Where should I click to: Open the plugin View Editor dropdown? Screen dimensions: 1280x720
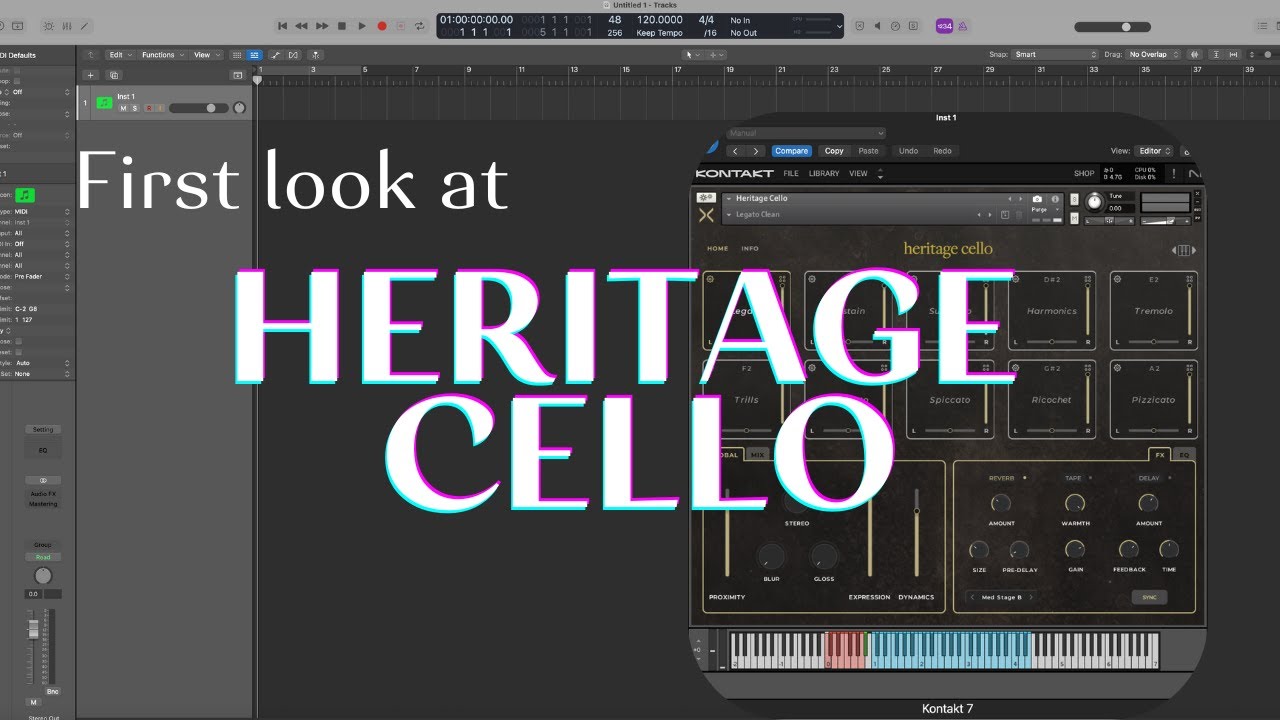pyautogui.click(x=1154, y=151)
